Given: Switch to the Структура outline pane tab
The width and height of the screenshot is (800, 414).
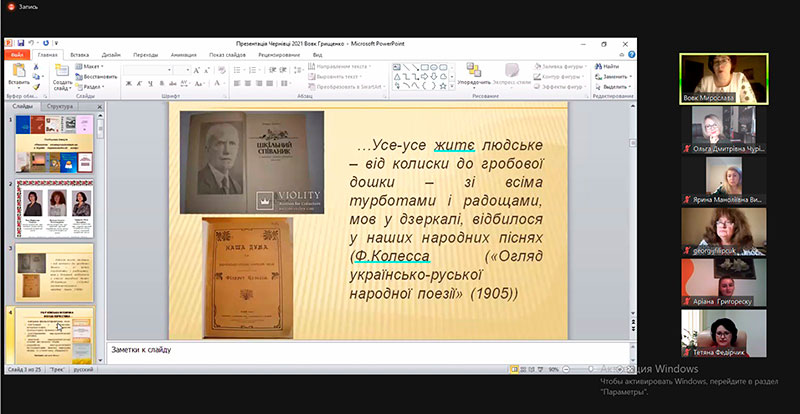Looking at the screenshot, I should [x=60, y=107].
